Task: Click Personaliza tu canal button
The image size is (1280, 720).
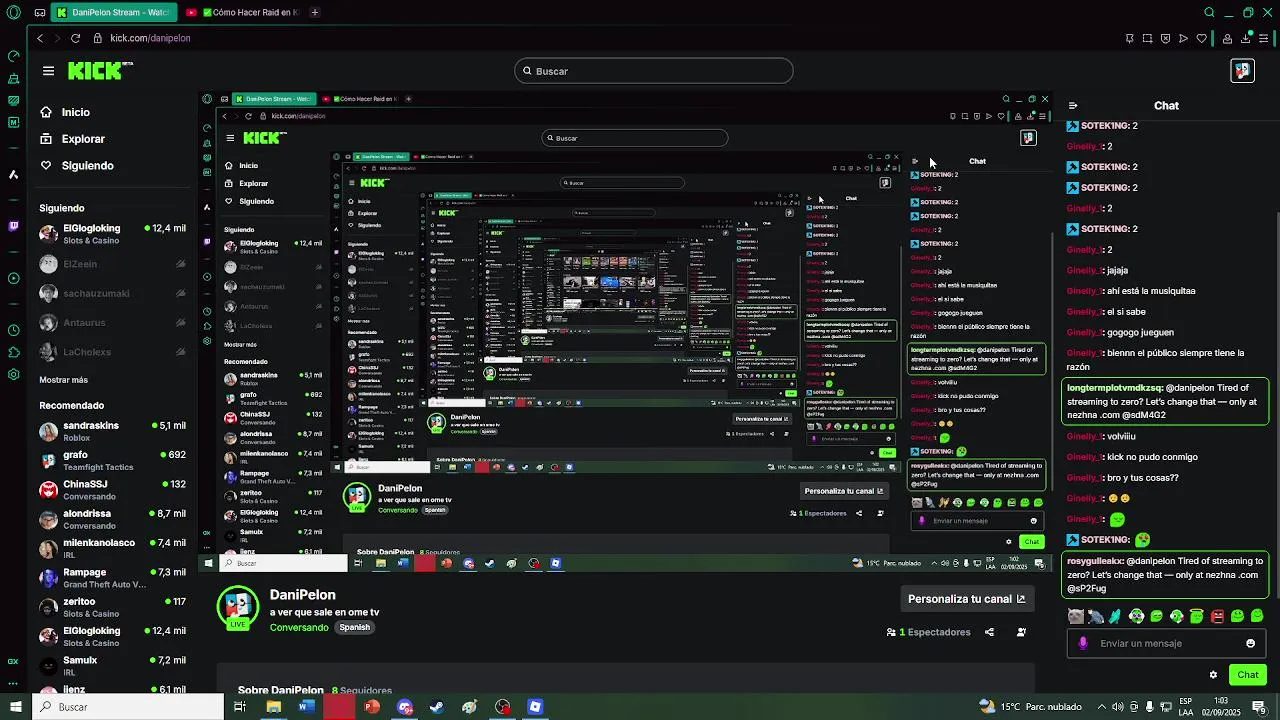Action: [966, 599]
